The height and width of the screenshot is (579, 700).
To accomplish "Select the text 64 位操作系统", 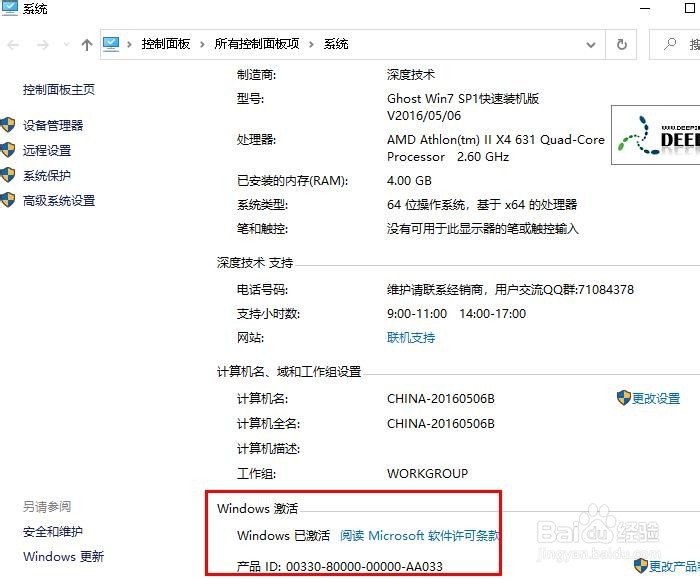I will (x=426, y=205).
